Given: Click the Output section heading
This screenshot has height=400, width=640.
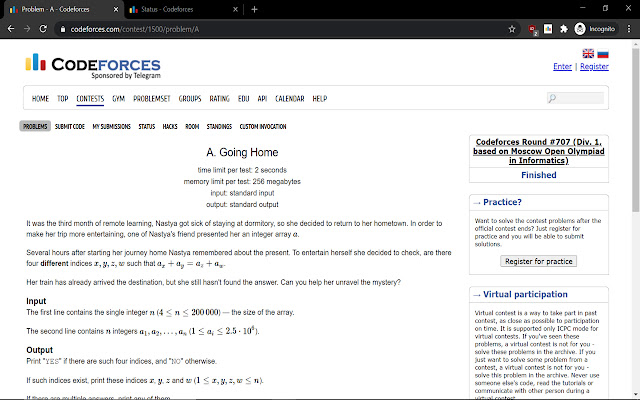Looking at the screenshot, I should click(x=40, y=350).
